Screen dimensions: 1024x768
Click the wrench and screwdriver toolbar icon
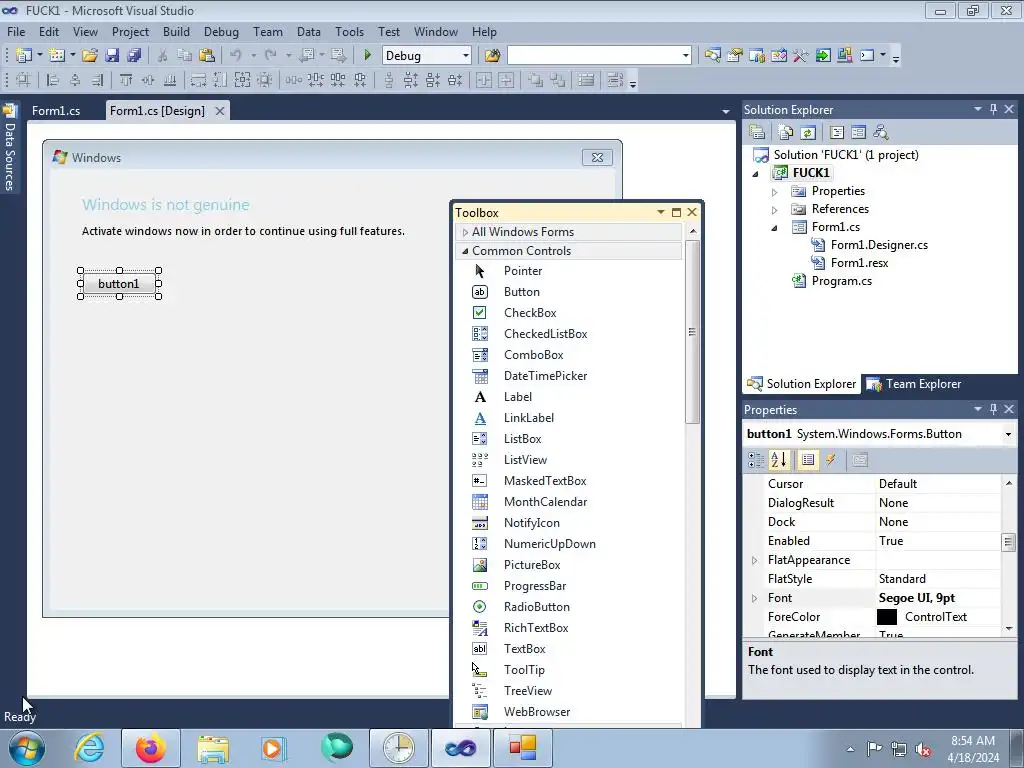(x=801, y=56)
